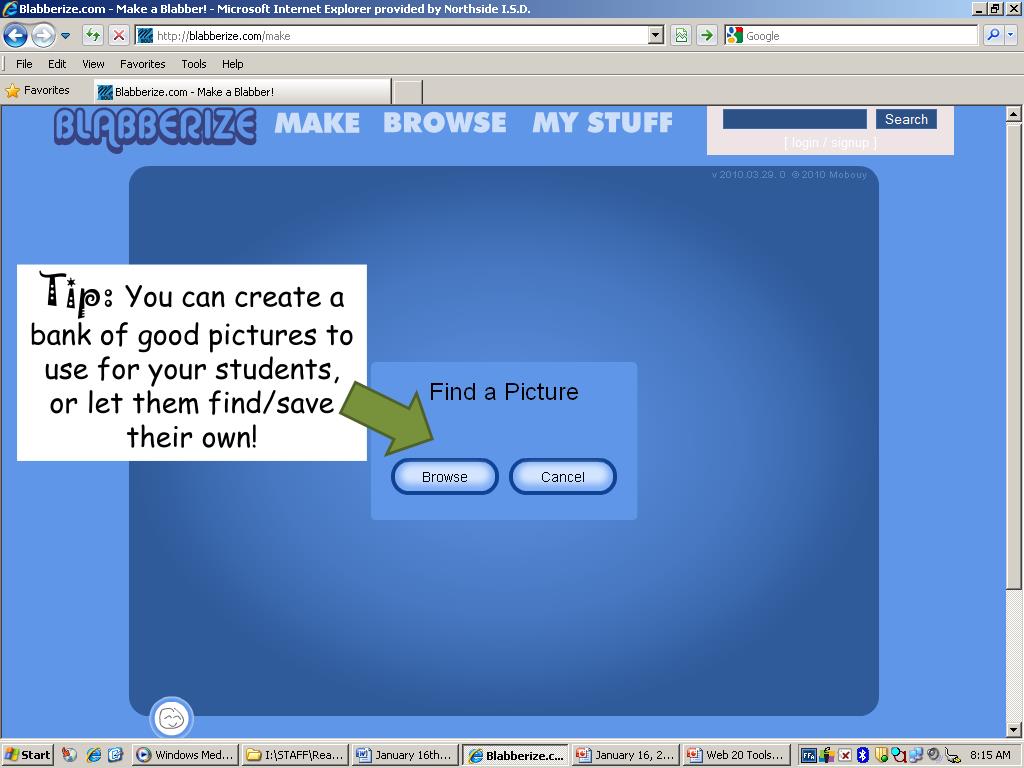Click the scrollbar down arrow
The image size is (1024, 768).
tap(1014, 730)
